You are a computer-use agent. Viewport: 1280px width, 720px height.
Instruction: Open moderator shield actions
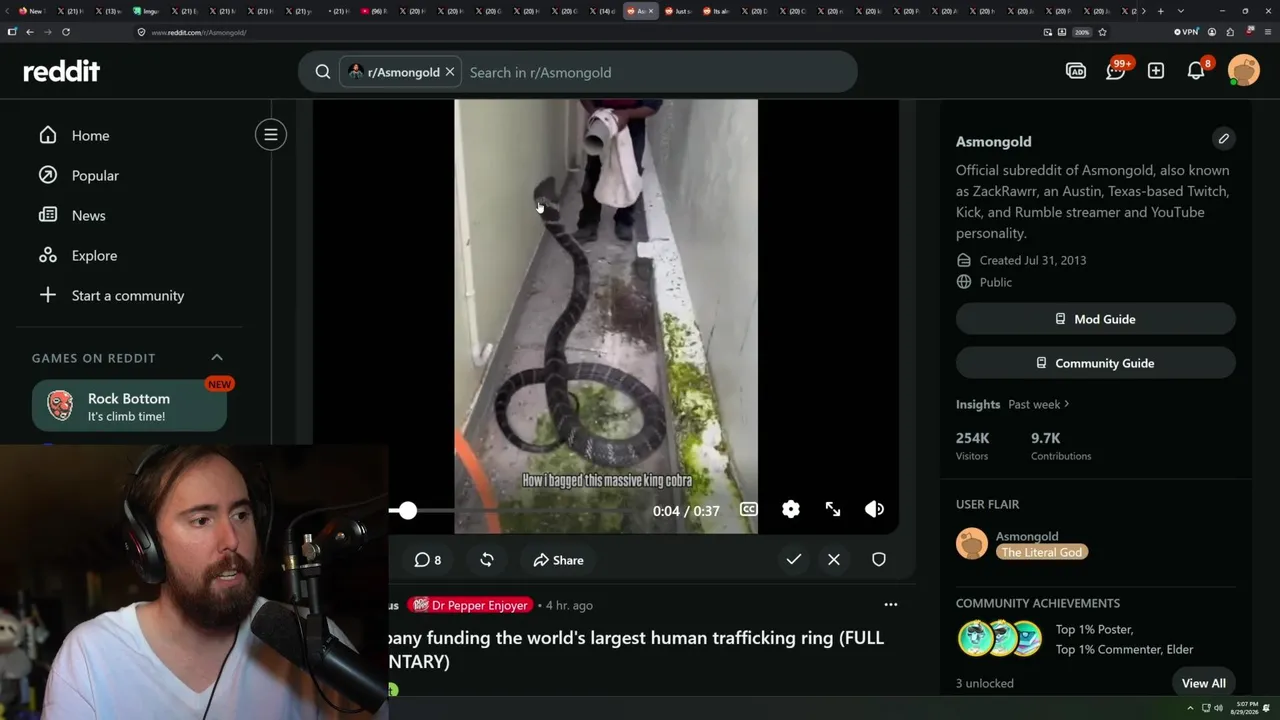(879, 560)
